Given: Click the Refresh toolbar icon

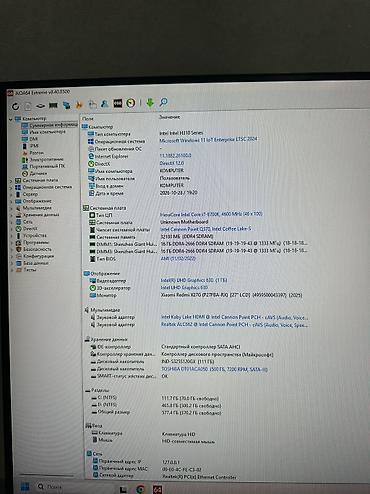Looking at the screenshot, I should coord(15,107).
